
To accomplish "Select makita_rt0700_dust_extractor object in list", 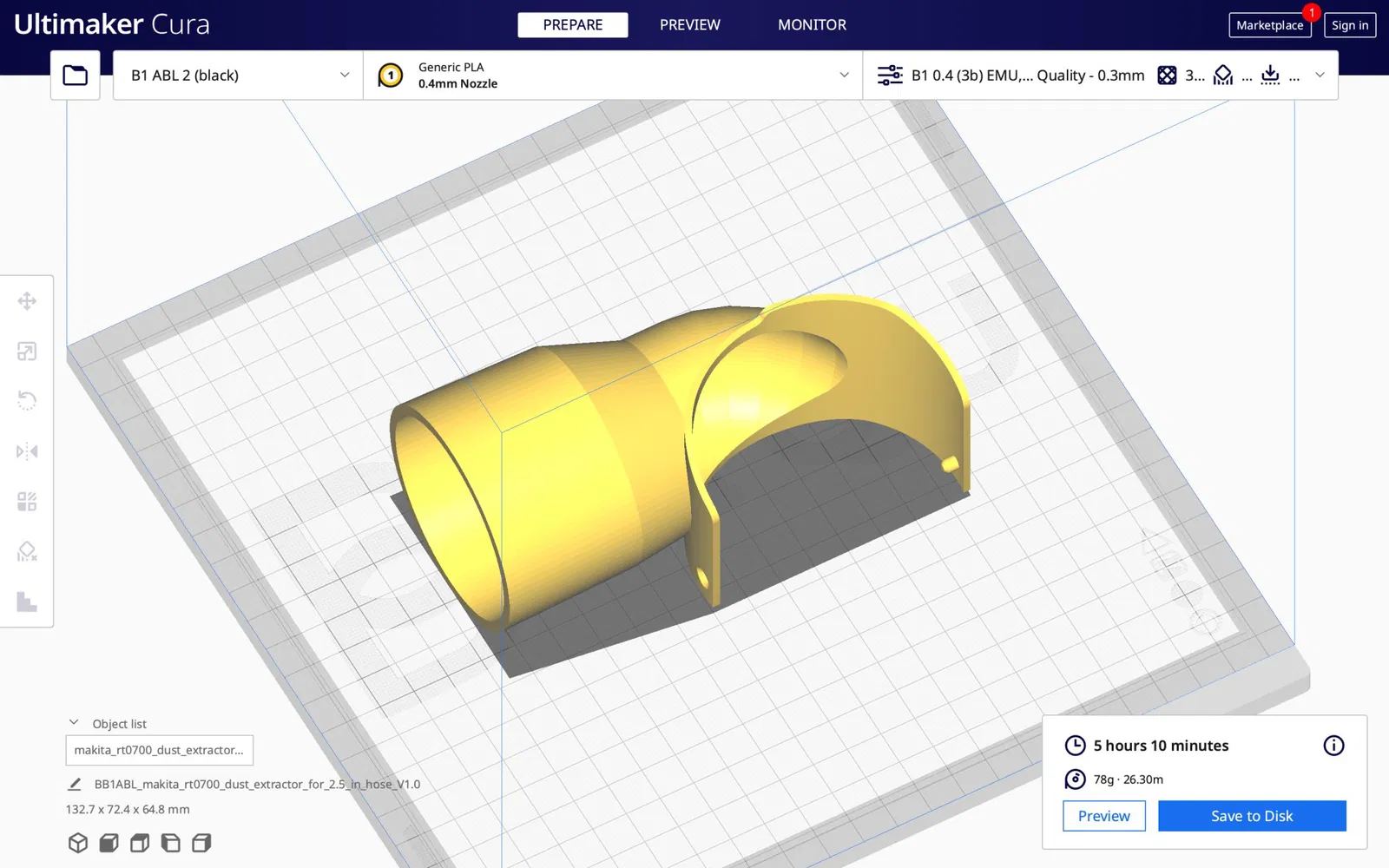I will (x=160, y=750).
